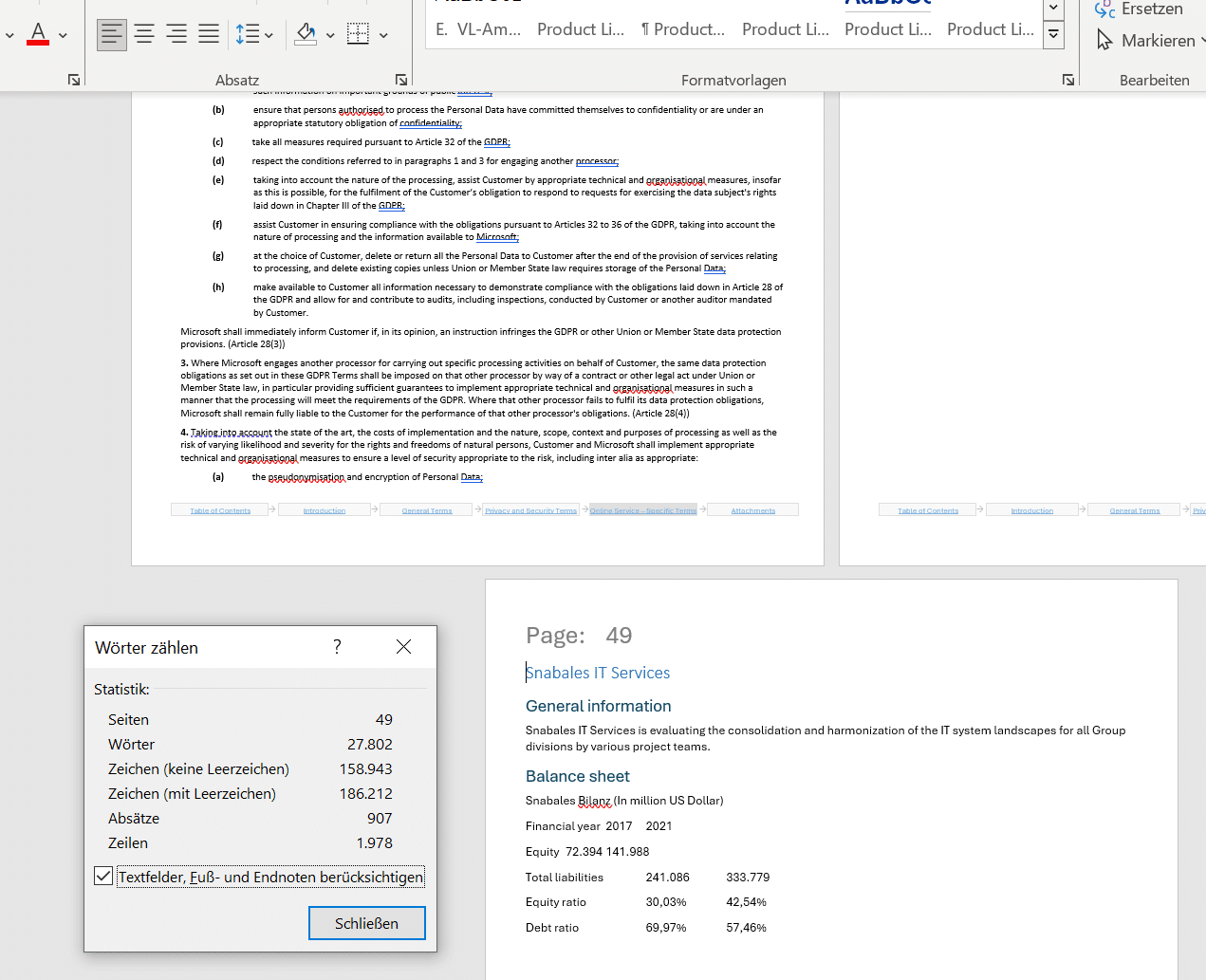Open help in Wörter zählen dialog

pyautogui.click(x=337, y=647)
